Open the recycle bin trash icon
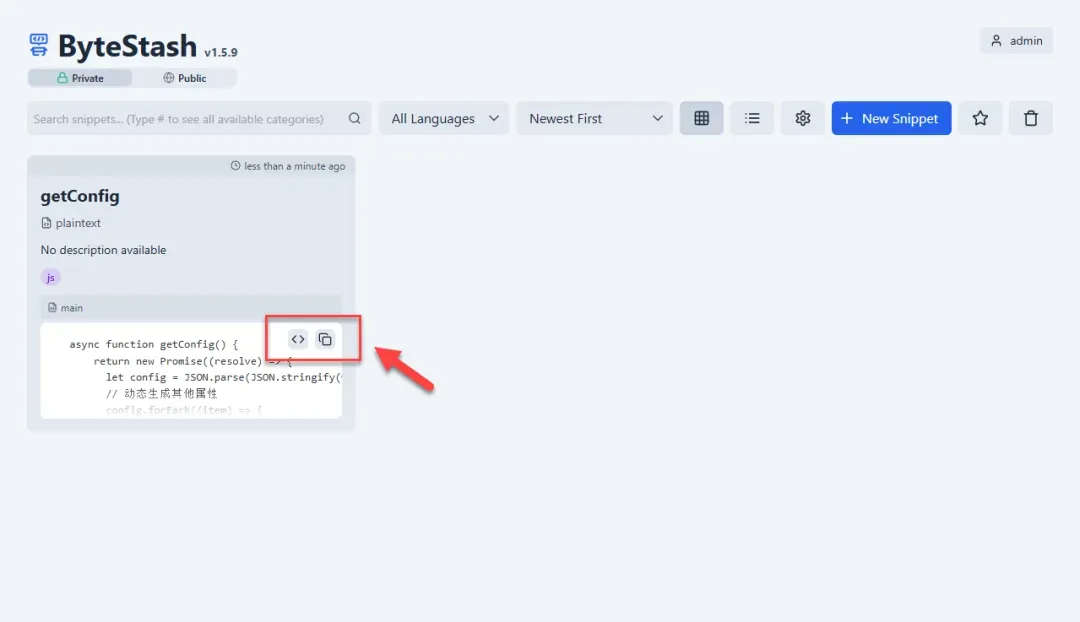The image size is (1080, 622). coord(1030,118)
